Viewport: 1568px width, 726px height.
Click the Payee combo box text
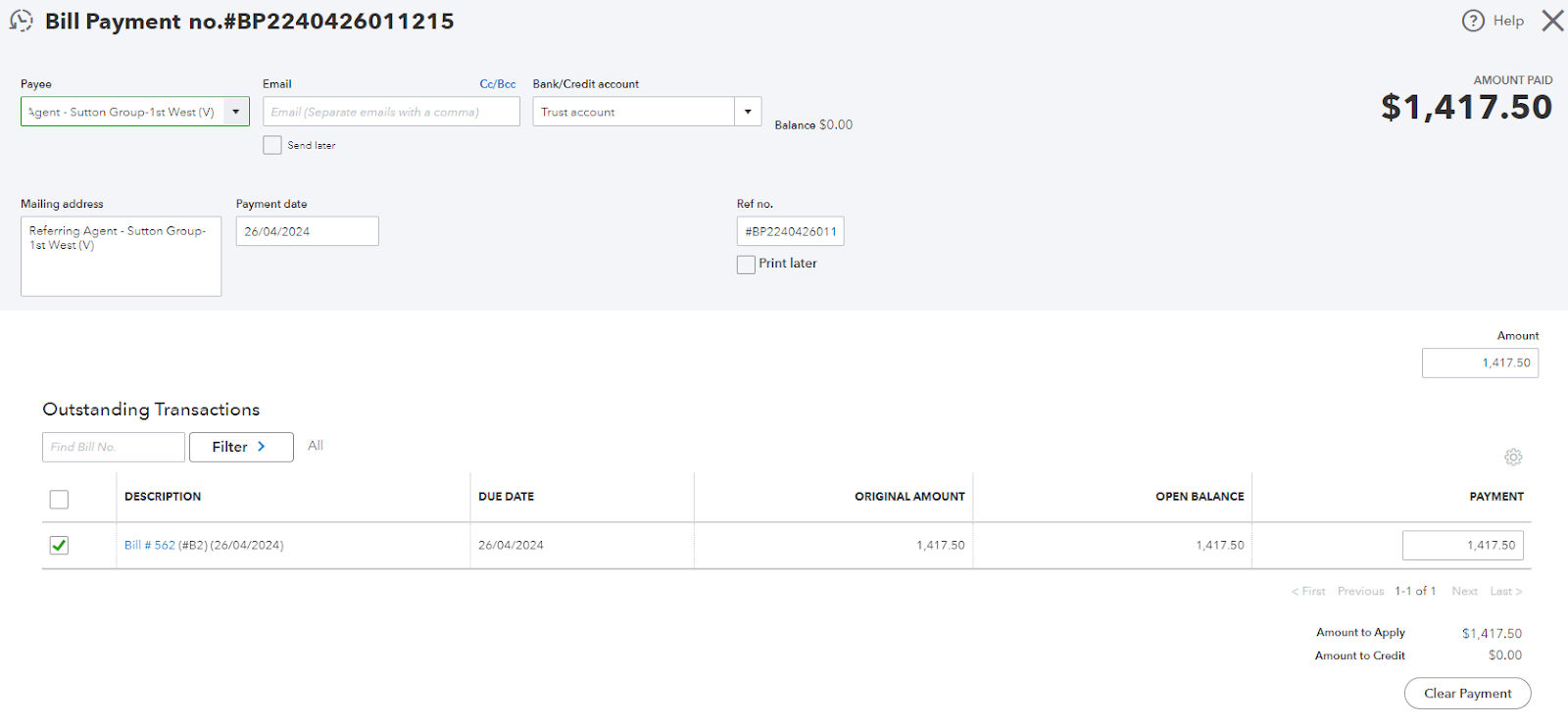122,112
